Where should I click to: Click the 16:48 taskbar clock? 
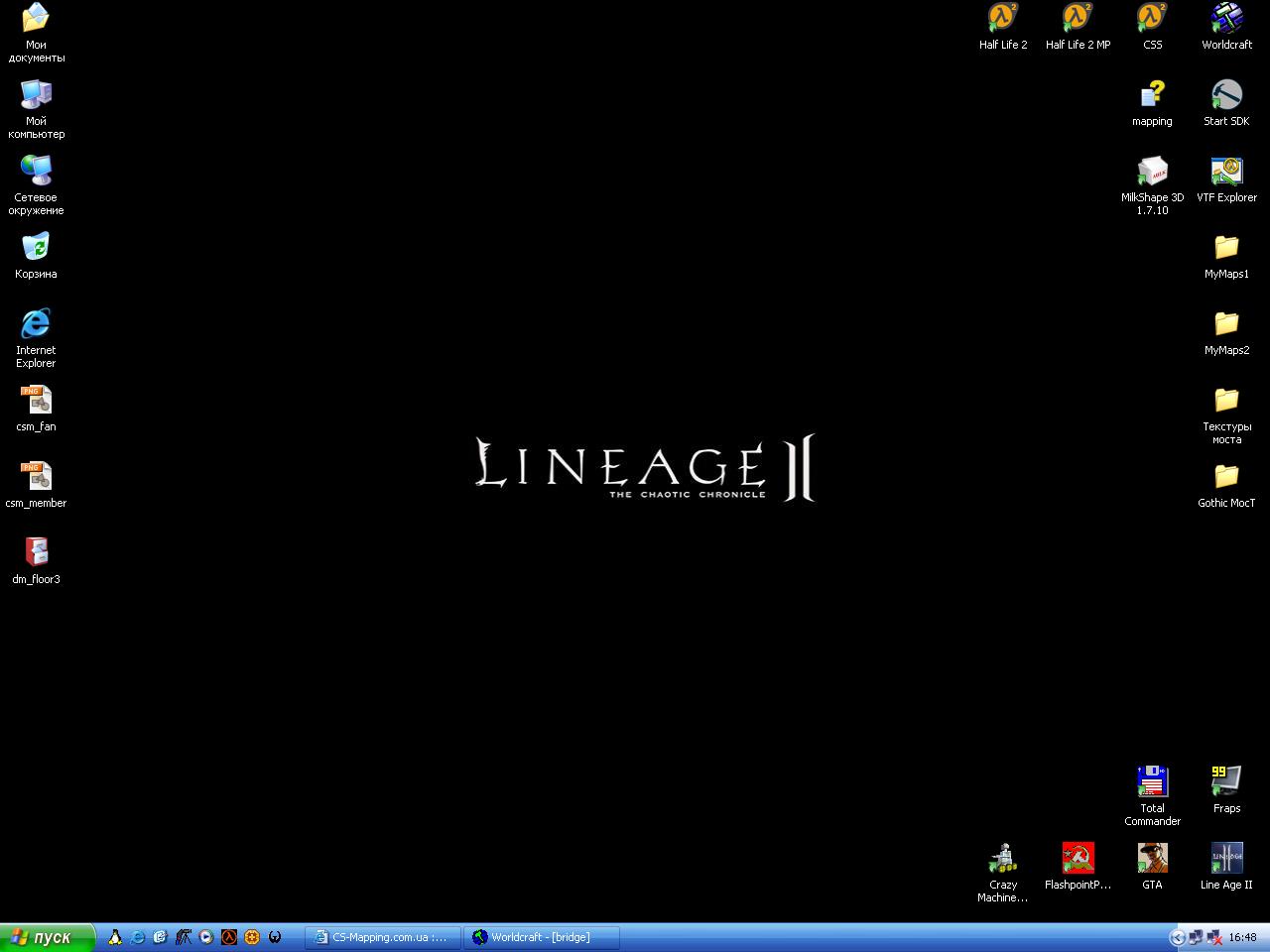1242,937
